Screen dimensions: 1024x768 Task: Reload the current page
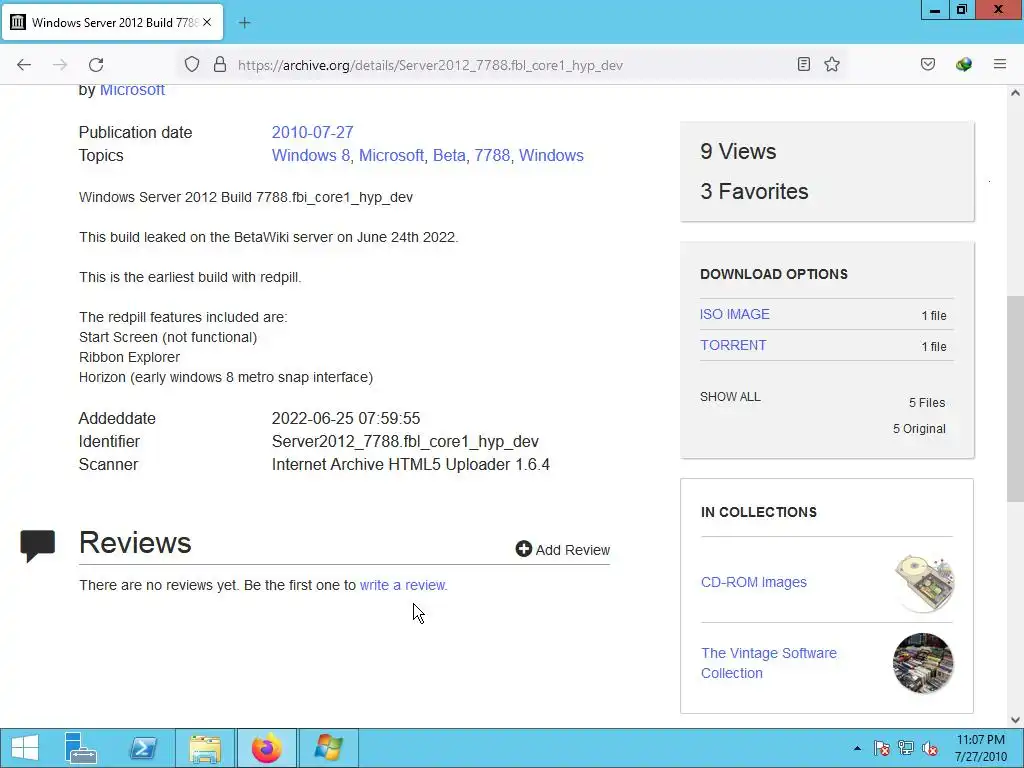(x=96, y=65)
